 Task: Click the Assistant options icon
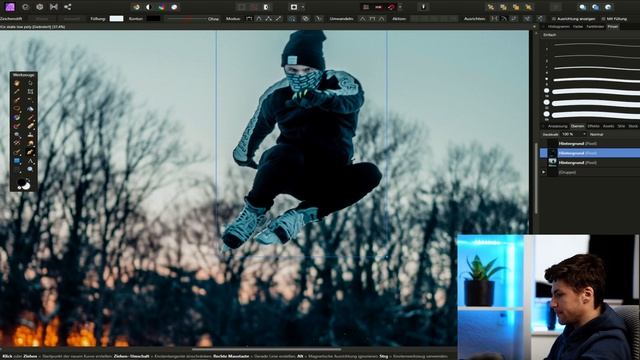[423, 7]
